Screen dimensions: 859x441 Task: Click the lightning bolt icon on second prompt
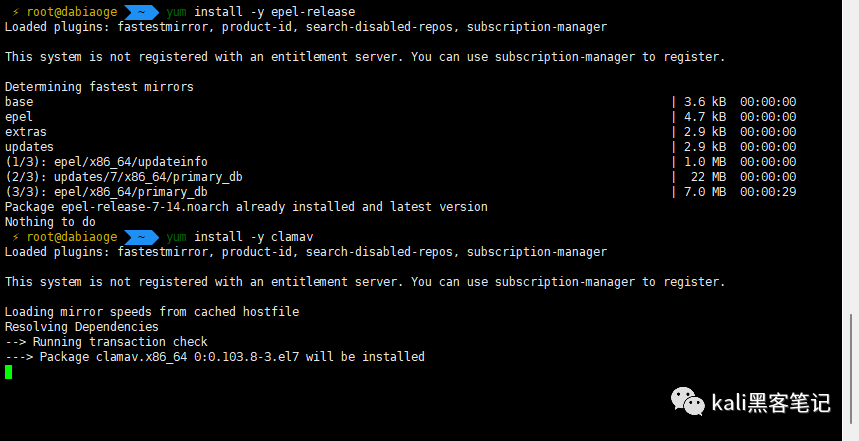(x=16, y=237)
